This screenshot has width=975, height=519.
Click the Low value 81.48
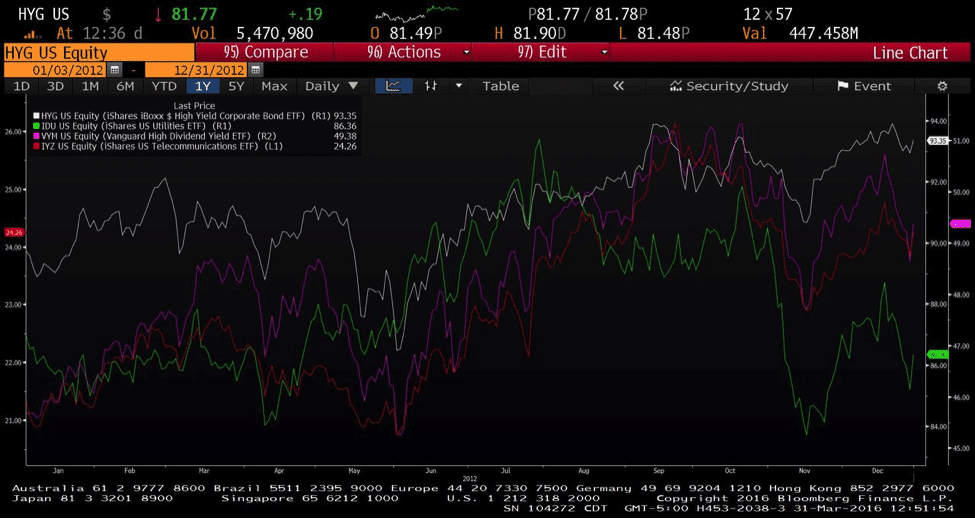(x=665, y=34)
